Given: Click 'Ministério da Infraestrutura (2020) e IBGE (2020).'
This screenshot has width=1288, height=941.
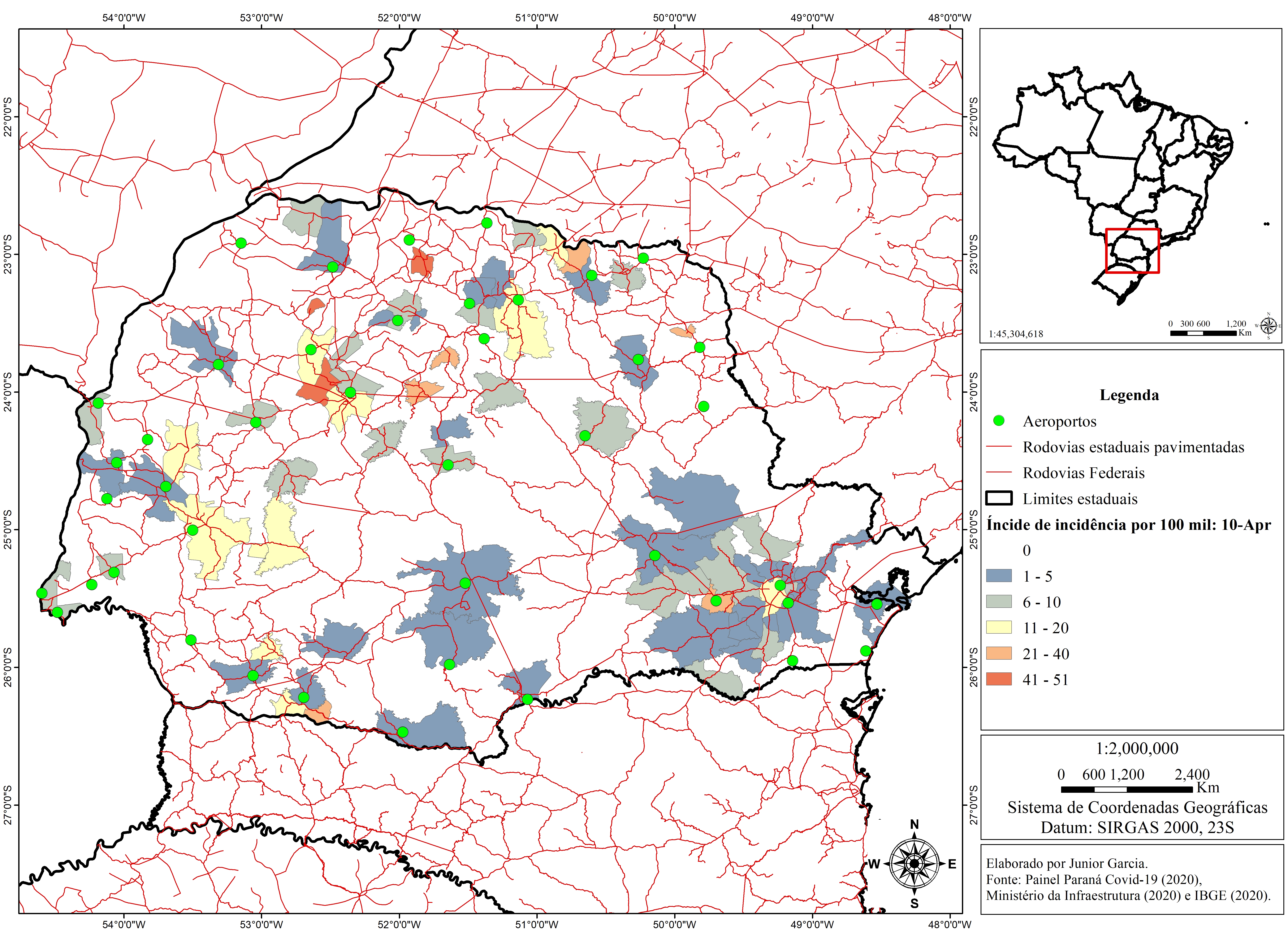Looking at the screenshot, I should tap(1128, 896).
